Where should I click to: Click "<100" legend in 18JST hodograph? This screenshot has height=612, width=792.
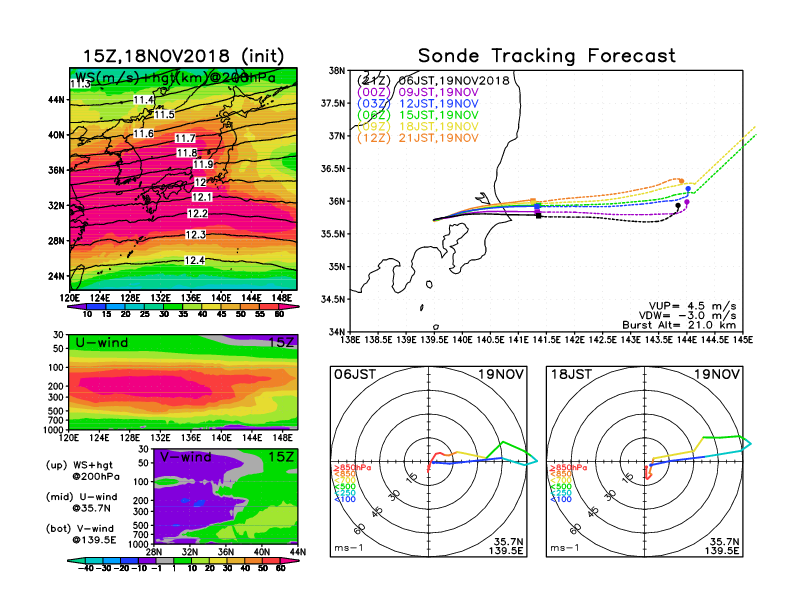560,500
